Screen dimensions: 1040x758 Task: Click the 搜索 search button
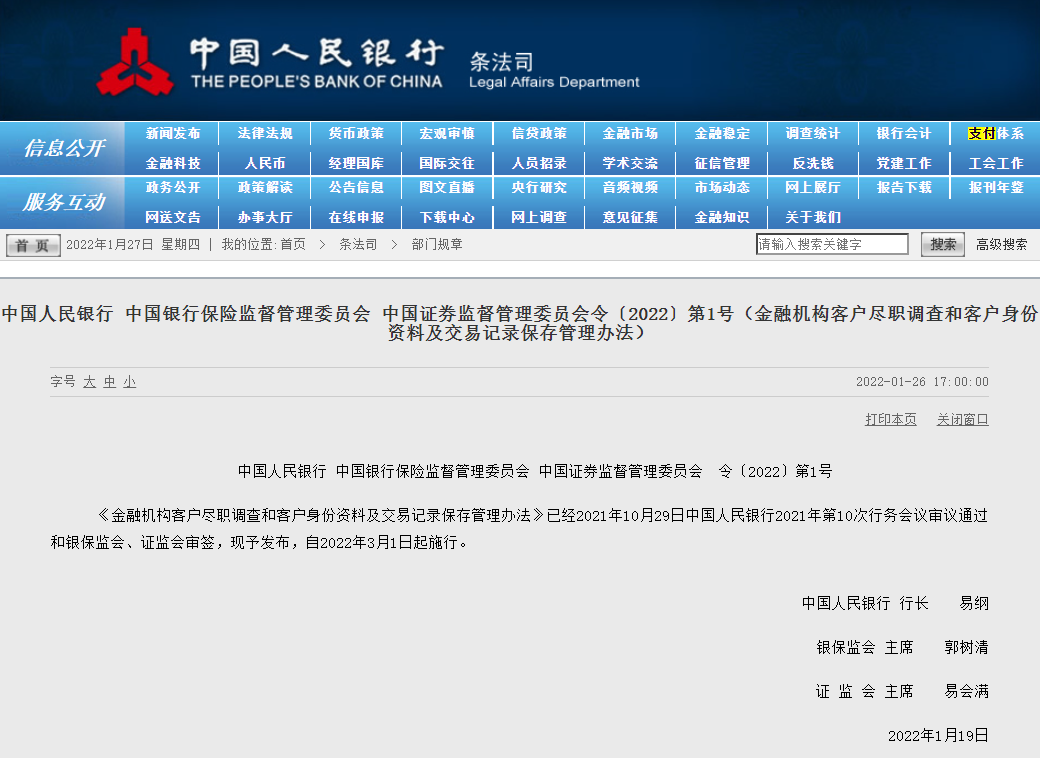click(943, 245)
